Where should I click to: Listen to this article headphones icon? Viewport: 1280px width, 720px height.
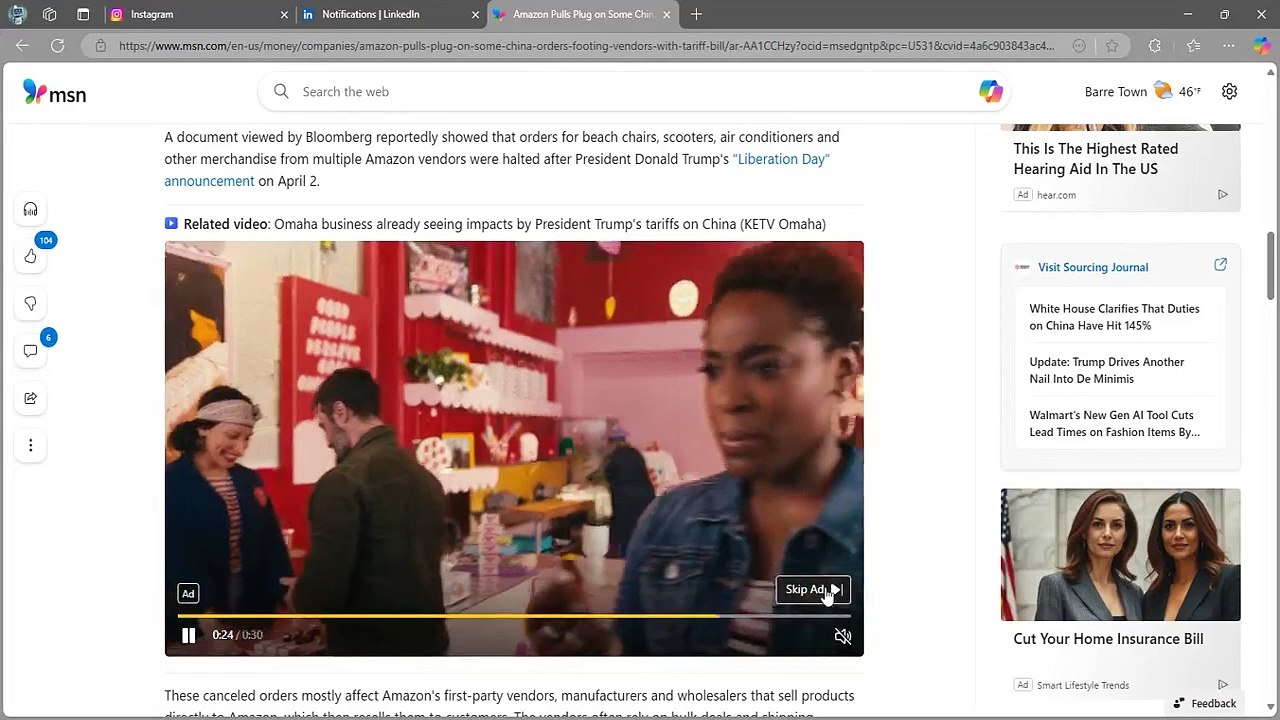coord(30,209)
